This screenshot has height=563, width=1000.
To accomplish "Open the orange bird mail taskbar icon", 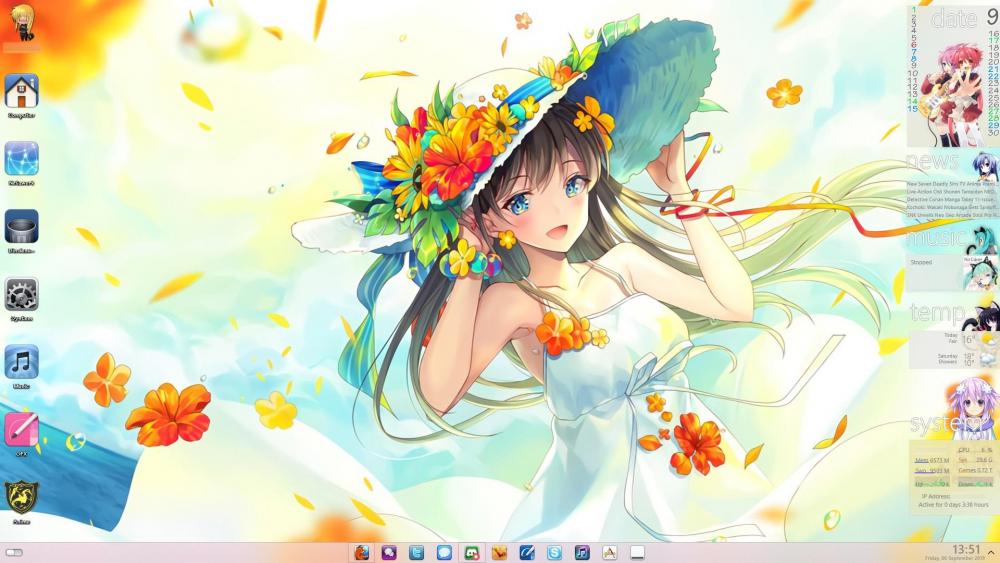I will [x=499, y=552].
